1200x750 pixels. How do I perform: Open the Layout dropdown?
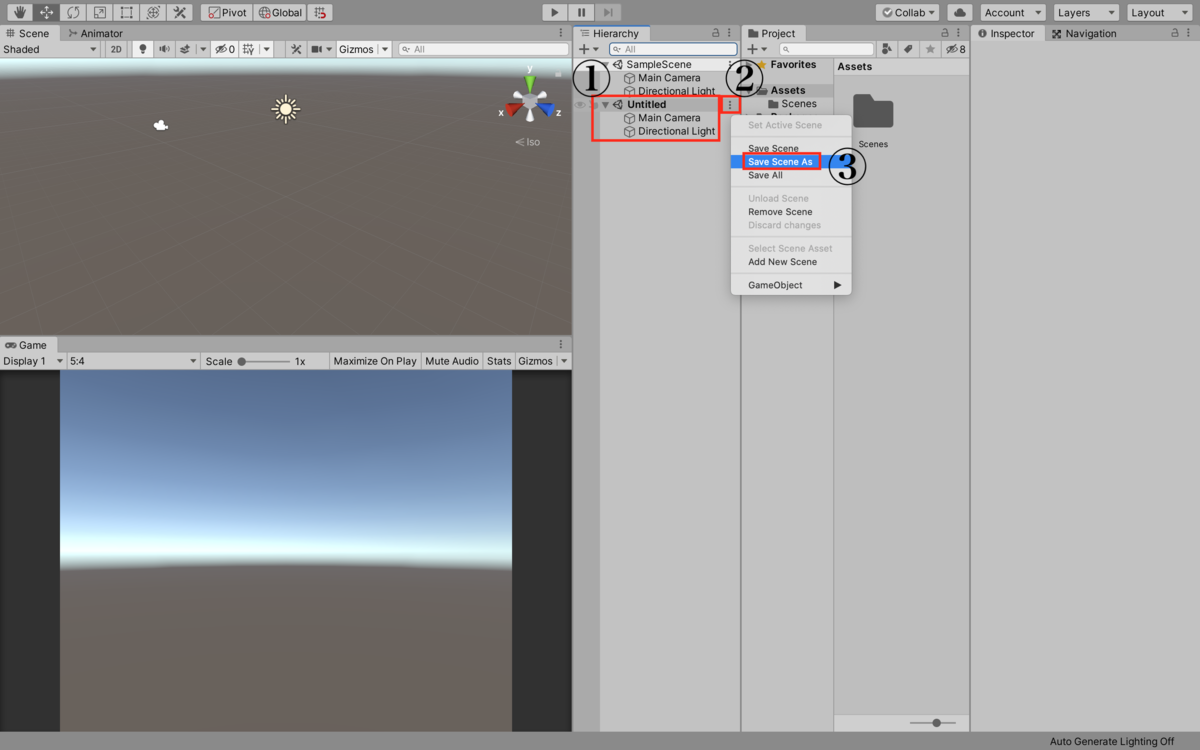tap(1158, 13)
